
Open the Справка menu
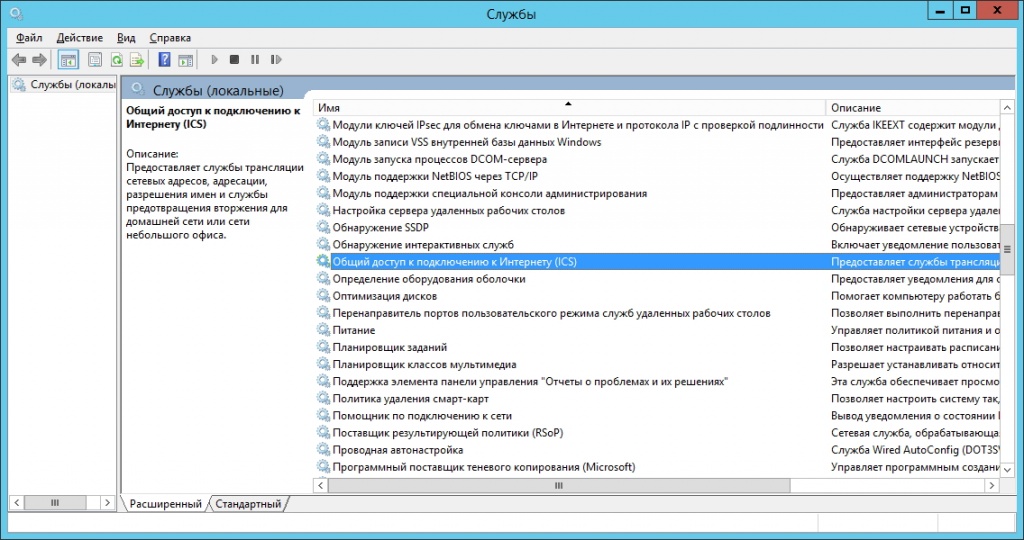point(170,38)
